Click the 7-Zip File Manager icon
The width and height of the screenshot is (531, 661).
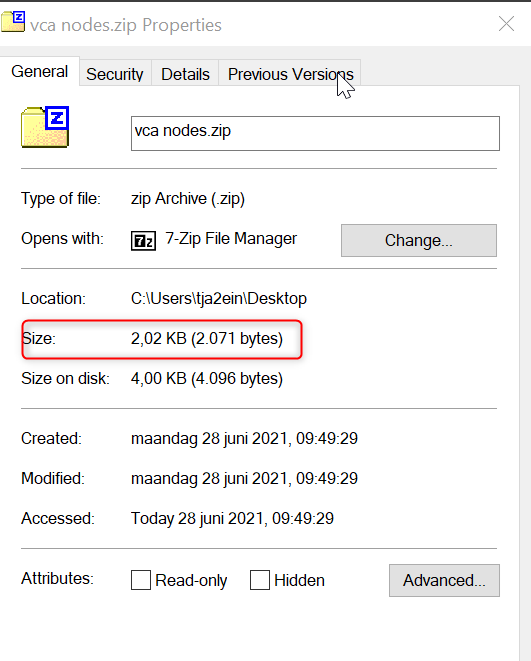coord(143,241)
